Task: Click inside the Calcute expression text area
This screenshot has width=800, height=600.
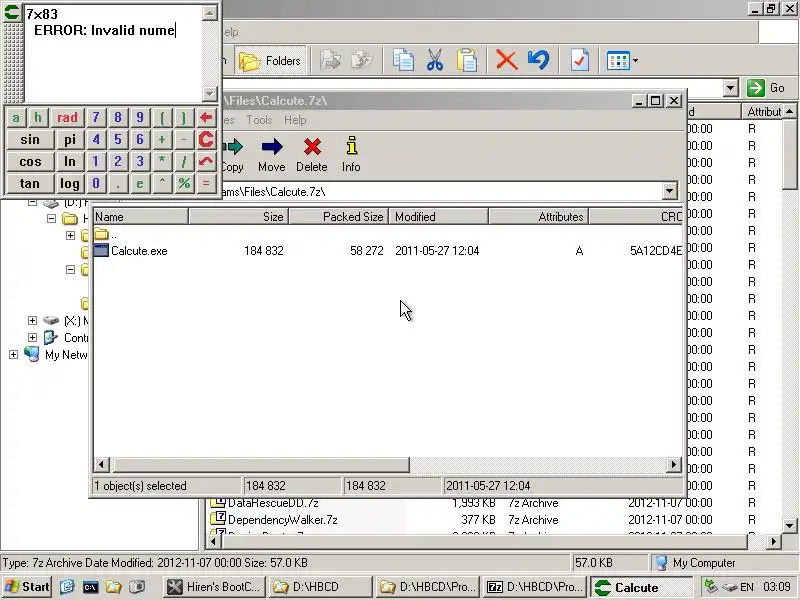Action: click(113, 54)
